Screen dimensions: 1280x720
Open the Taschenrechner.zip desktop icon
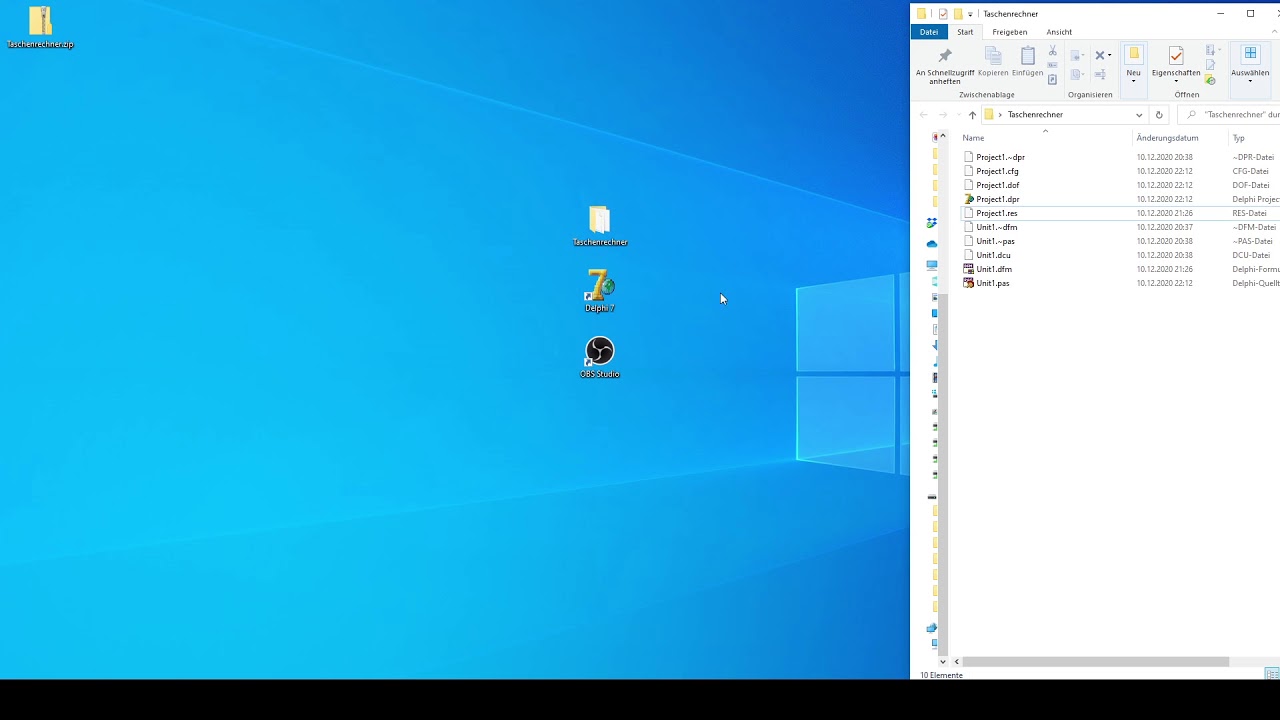click(x=40, y=27)
